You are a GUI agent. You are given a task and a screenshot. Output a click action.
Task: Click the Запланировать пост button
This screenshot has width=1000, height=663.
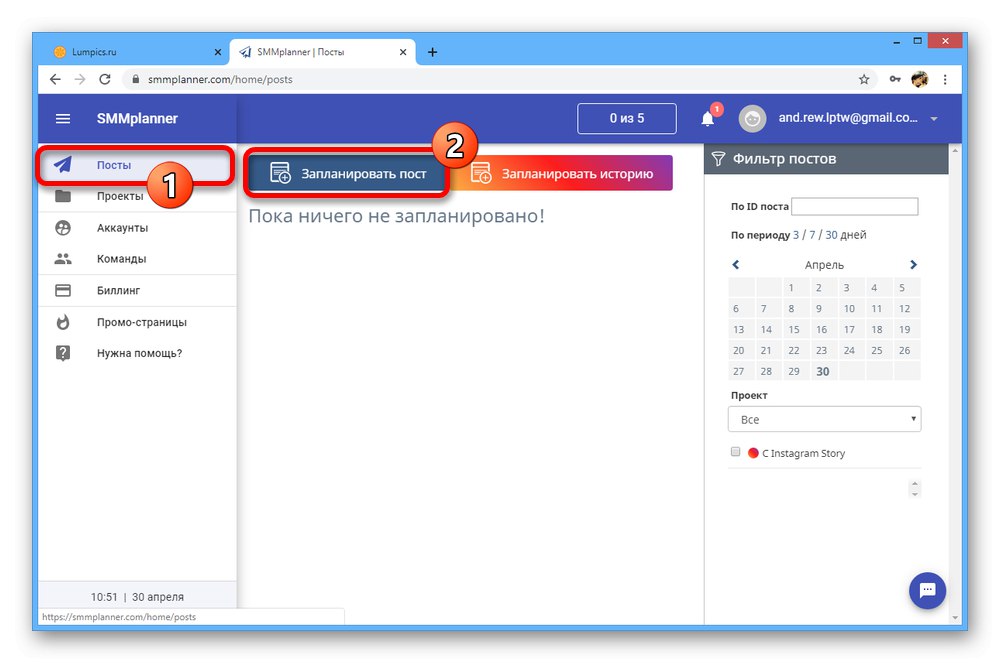coord(347,173)
